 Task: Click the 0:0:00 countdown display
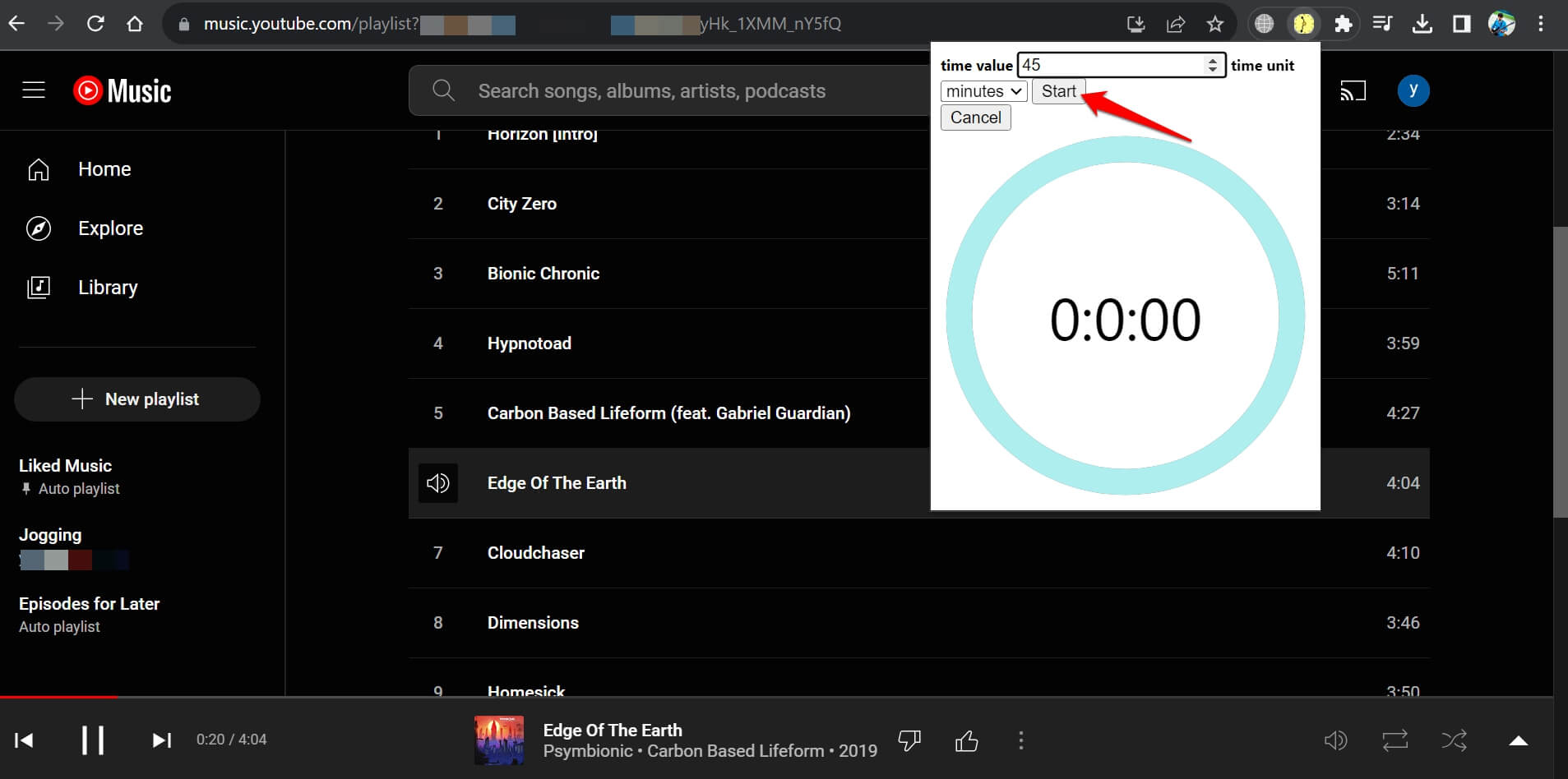(x=1125, y=320)
